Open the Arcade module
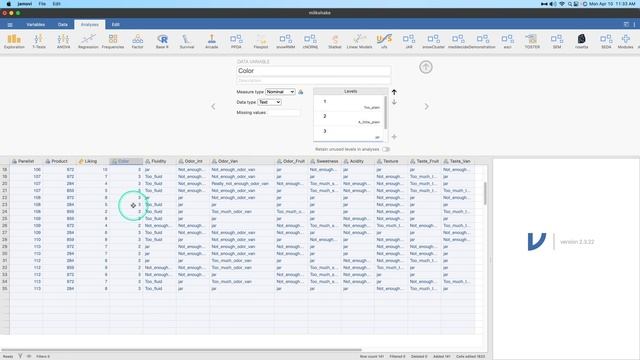This screenshot has height=360, width=640. click(x=211, y=41)
